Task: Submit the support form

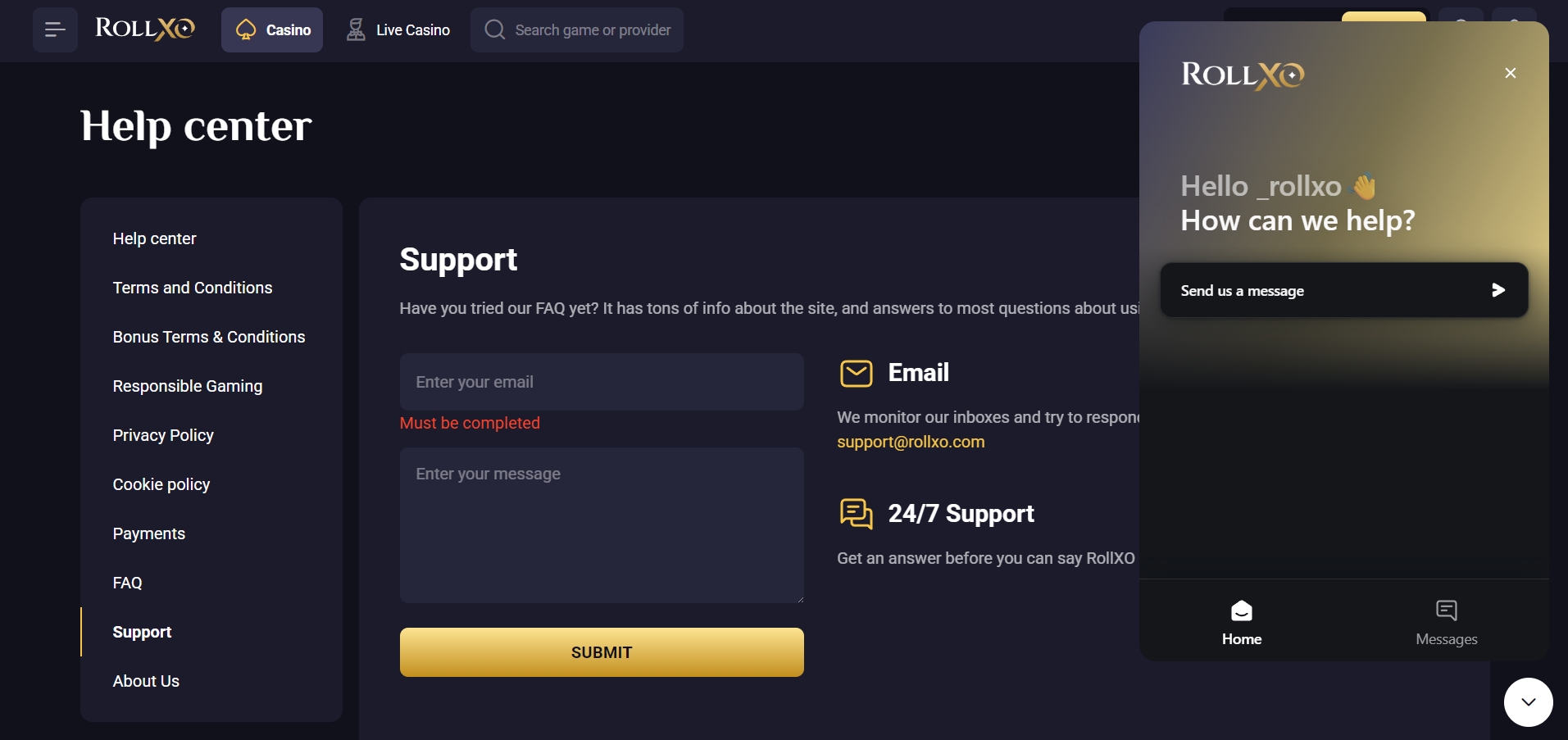Action: tap(602, 652)
